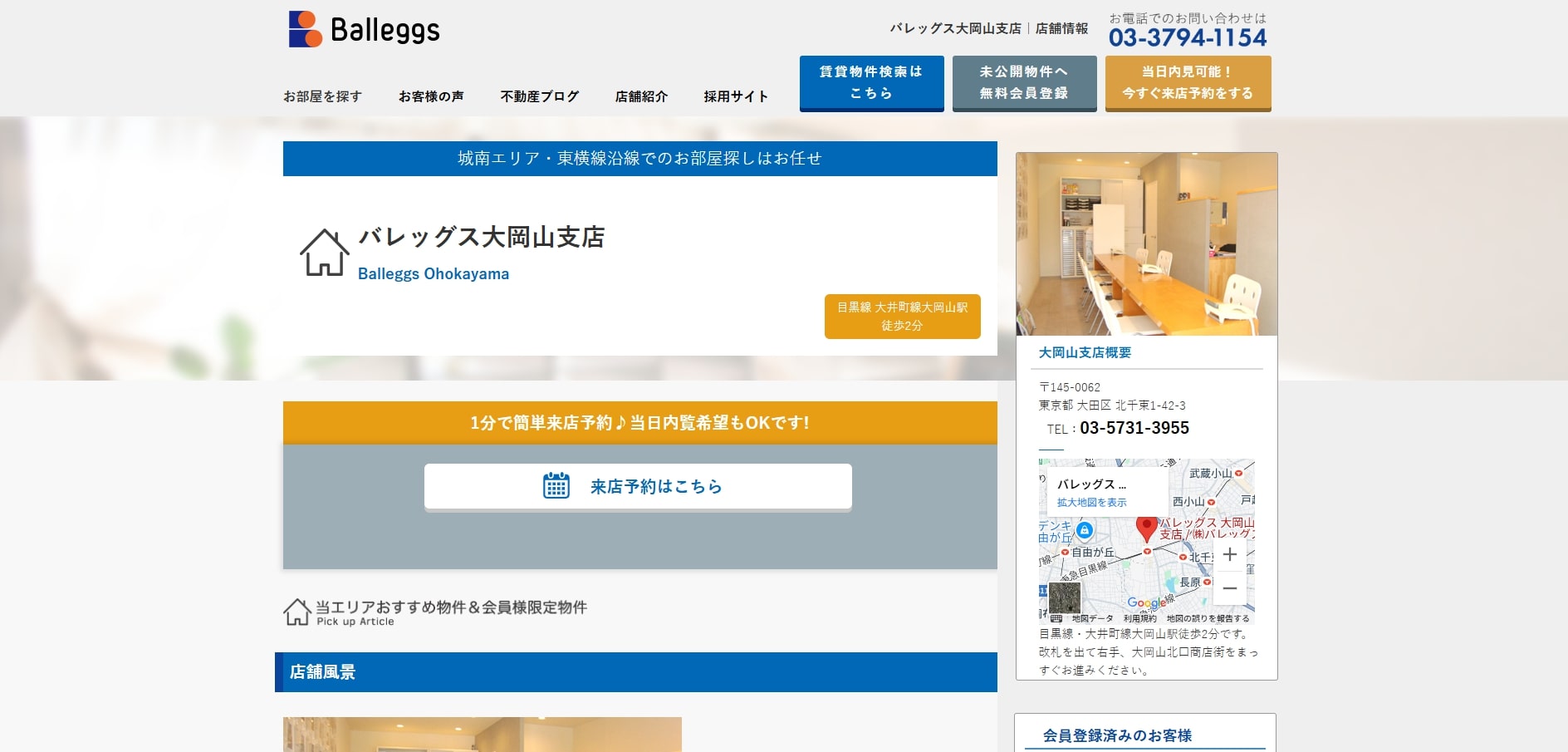Click the 武蔵小山 station marker on the map
This screenshot has width=1568, height=752.
pos(1237,474)
